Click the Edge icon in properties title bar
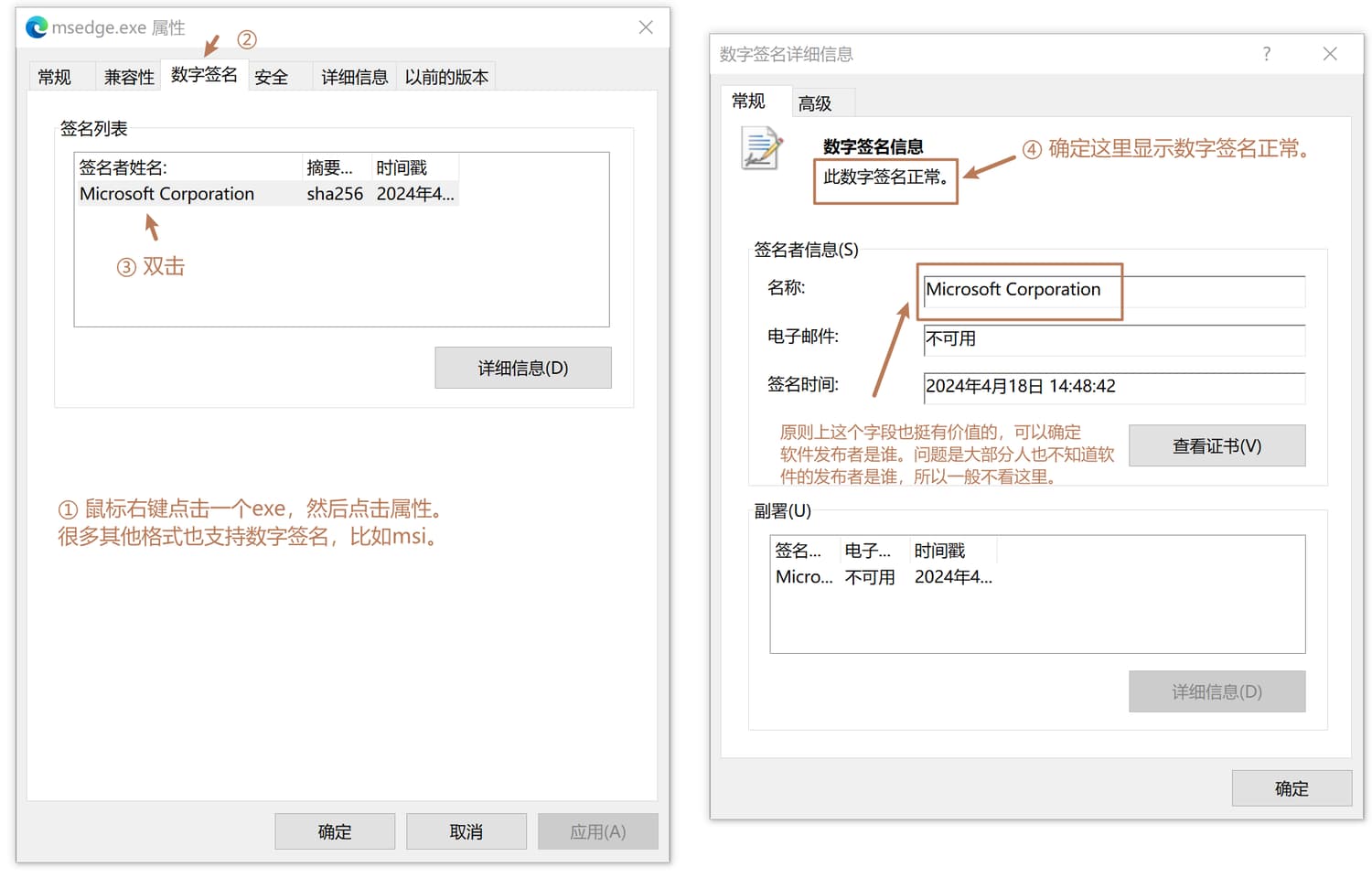The image size is (1372, 878). pos(37,27)
